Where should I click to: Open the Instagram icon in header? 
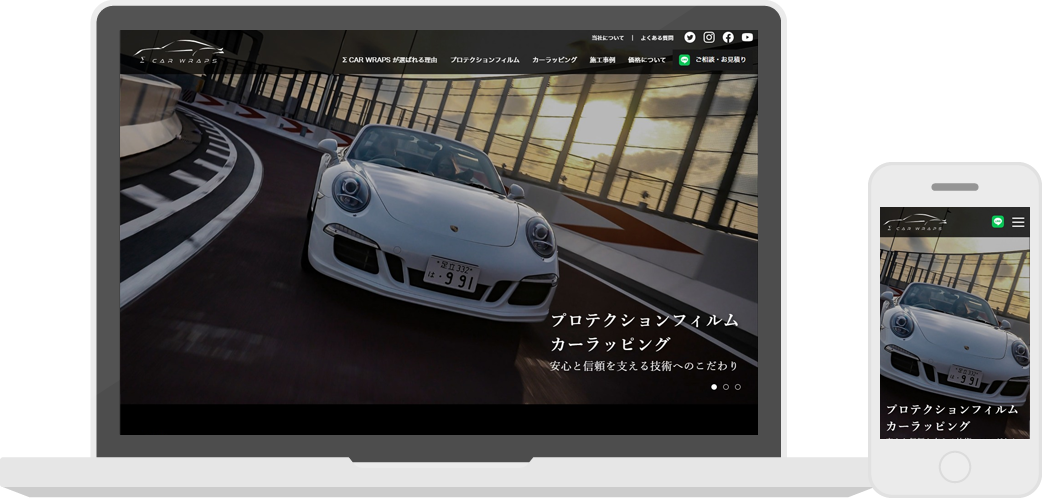click(709, 38)
